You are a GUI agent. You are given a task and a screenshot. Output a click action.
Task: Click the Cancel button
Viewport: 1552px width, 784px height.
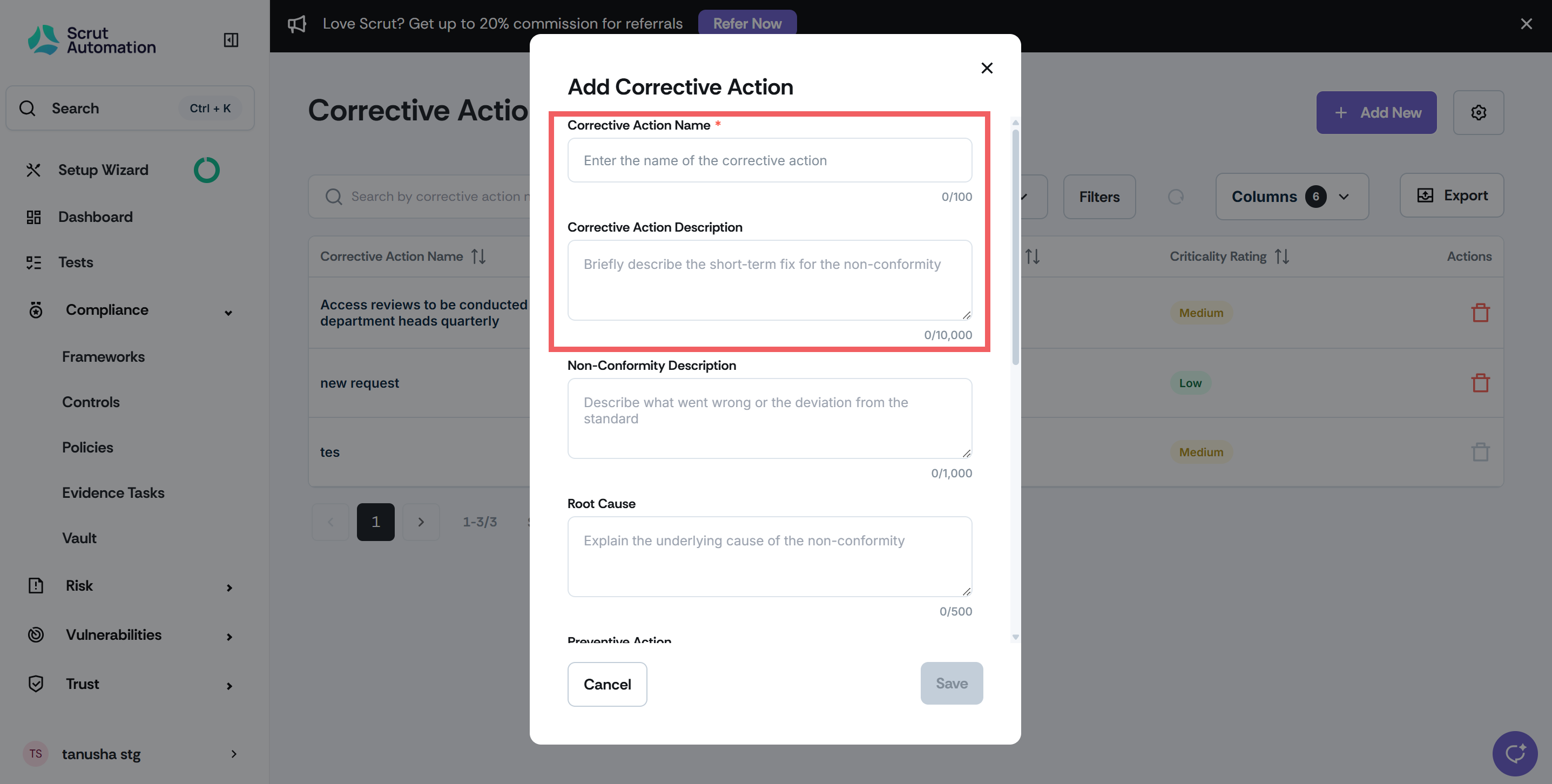point(606,684)
